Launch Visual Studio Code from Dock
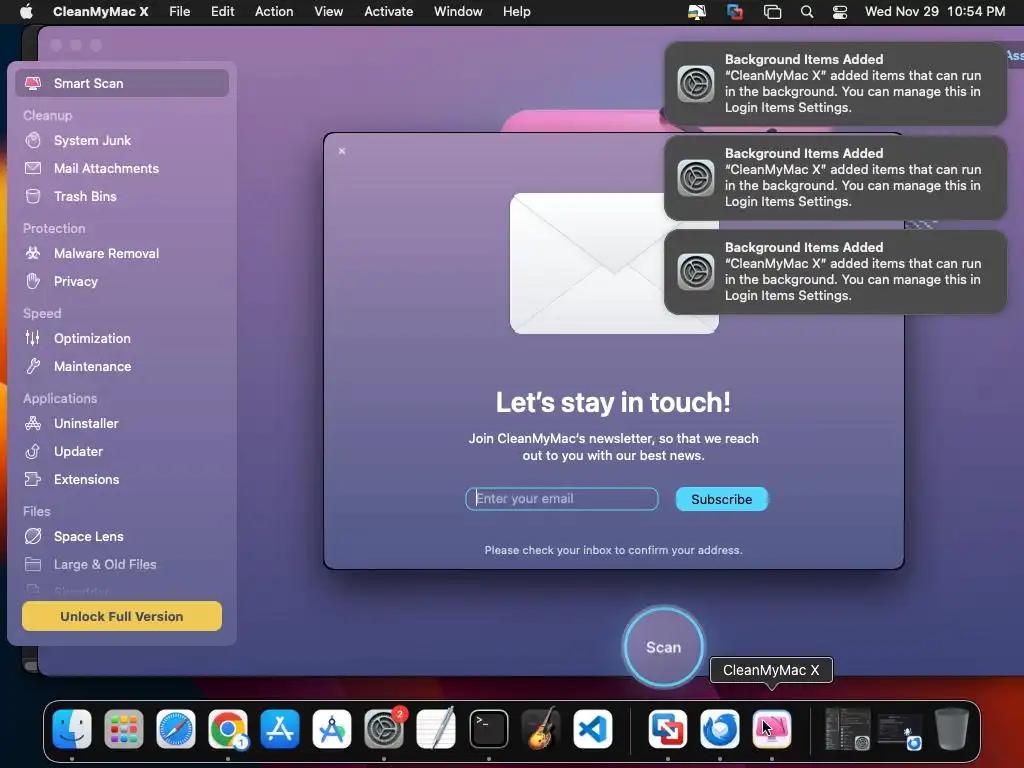This screenshot has height=768, width=1024. pos(593,729)
